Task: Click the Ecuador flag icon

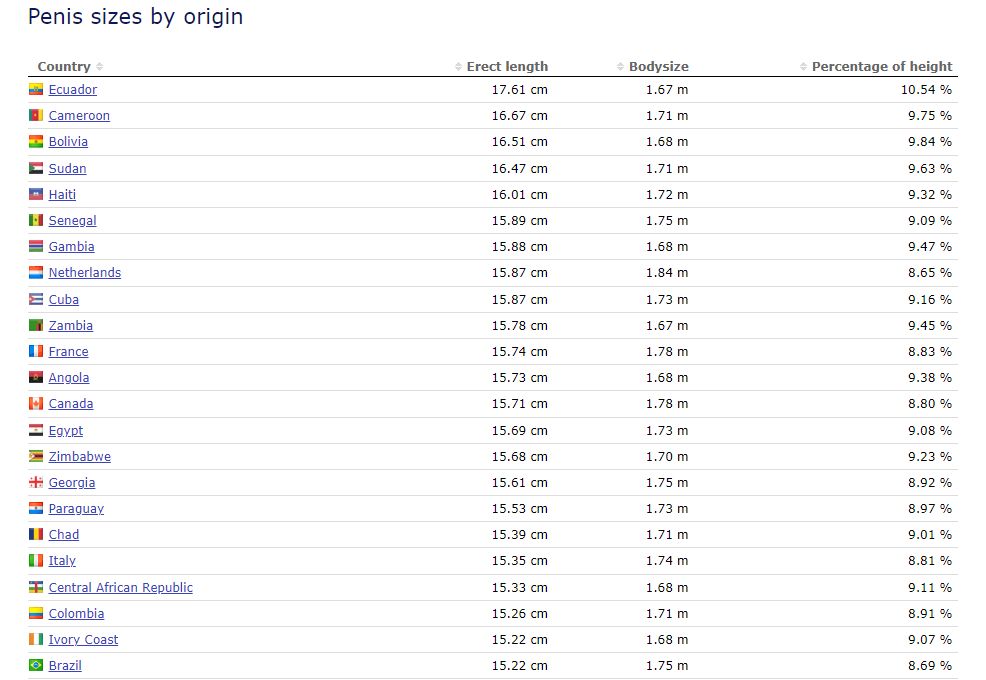Action: (x=36, y=89)
